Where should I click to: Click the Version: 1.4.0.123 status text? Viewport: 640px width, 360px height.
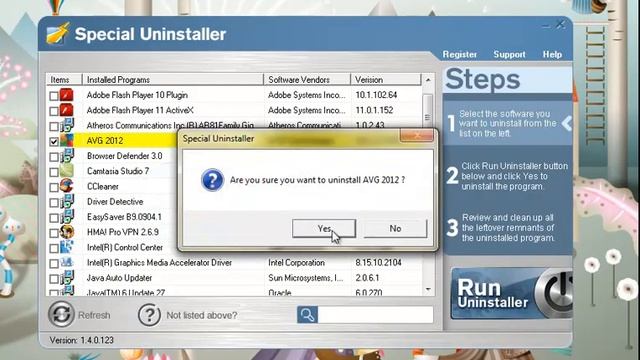[82, 340]
